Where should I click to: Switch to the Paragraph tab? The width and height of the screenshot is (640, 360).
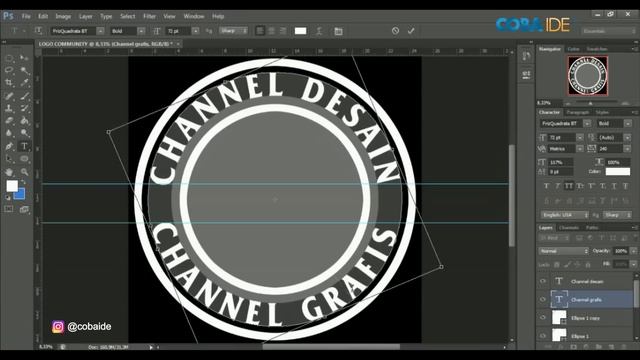point(578,112)
